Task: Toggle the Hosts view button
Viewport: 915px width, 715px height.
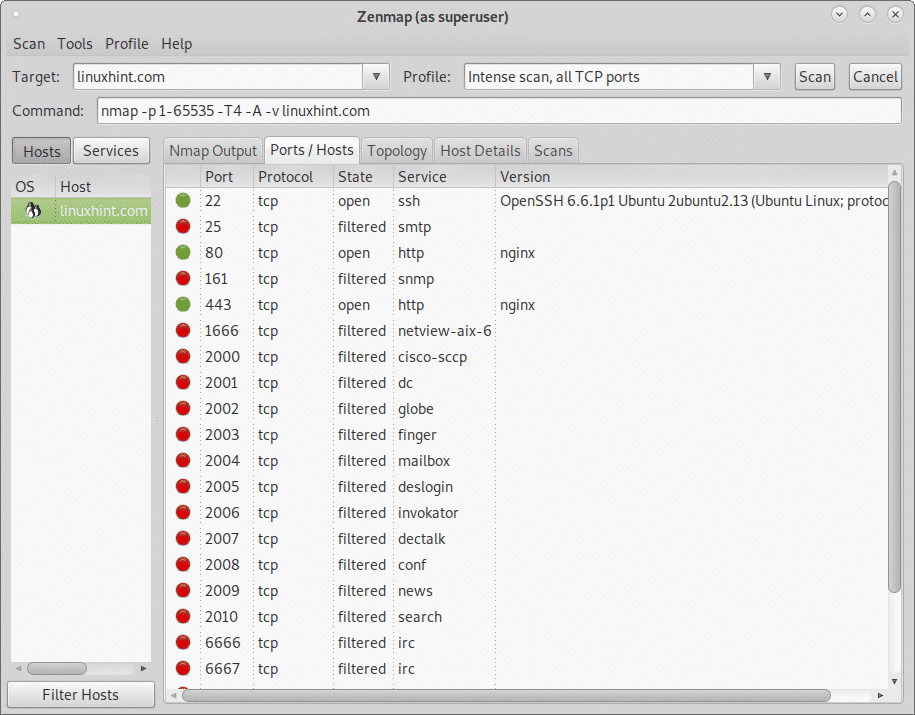Action: pyautogui.click(x=41, y=151)
